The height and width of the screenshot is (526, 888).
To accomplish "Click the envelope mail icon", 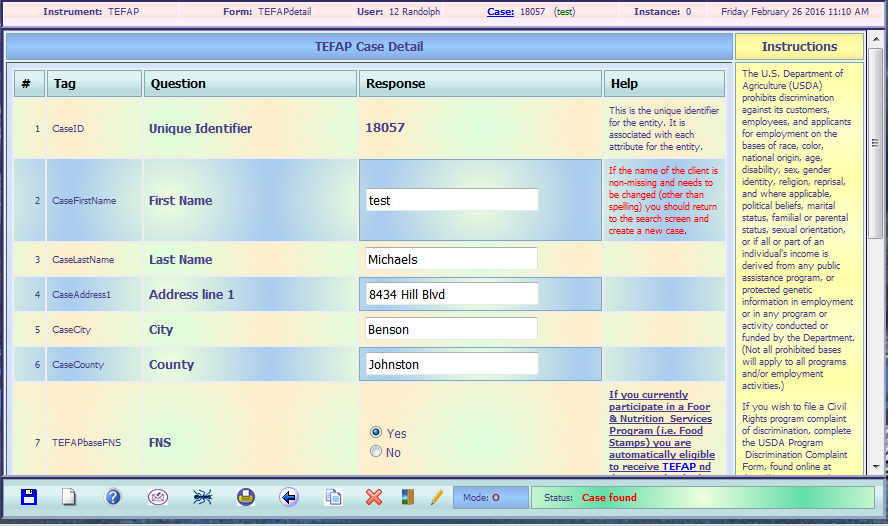I will point(158,497).
